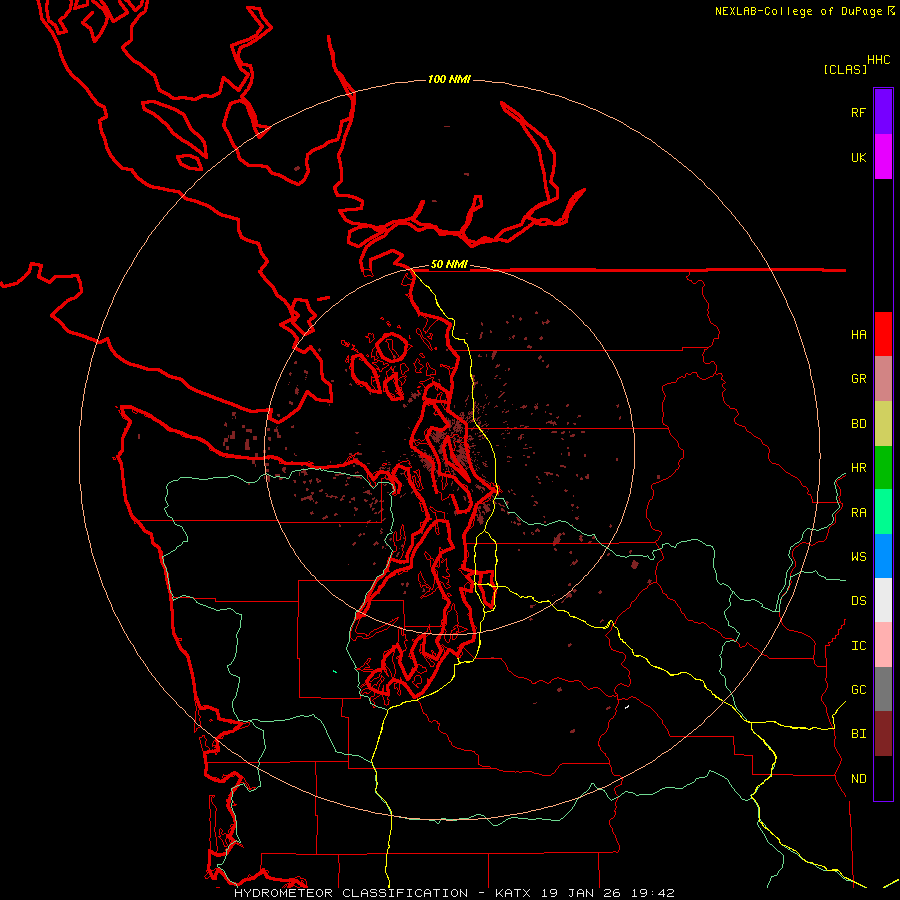Click the 19:42 timestamp text

tap(653, 893)
